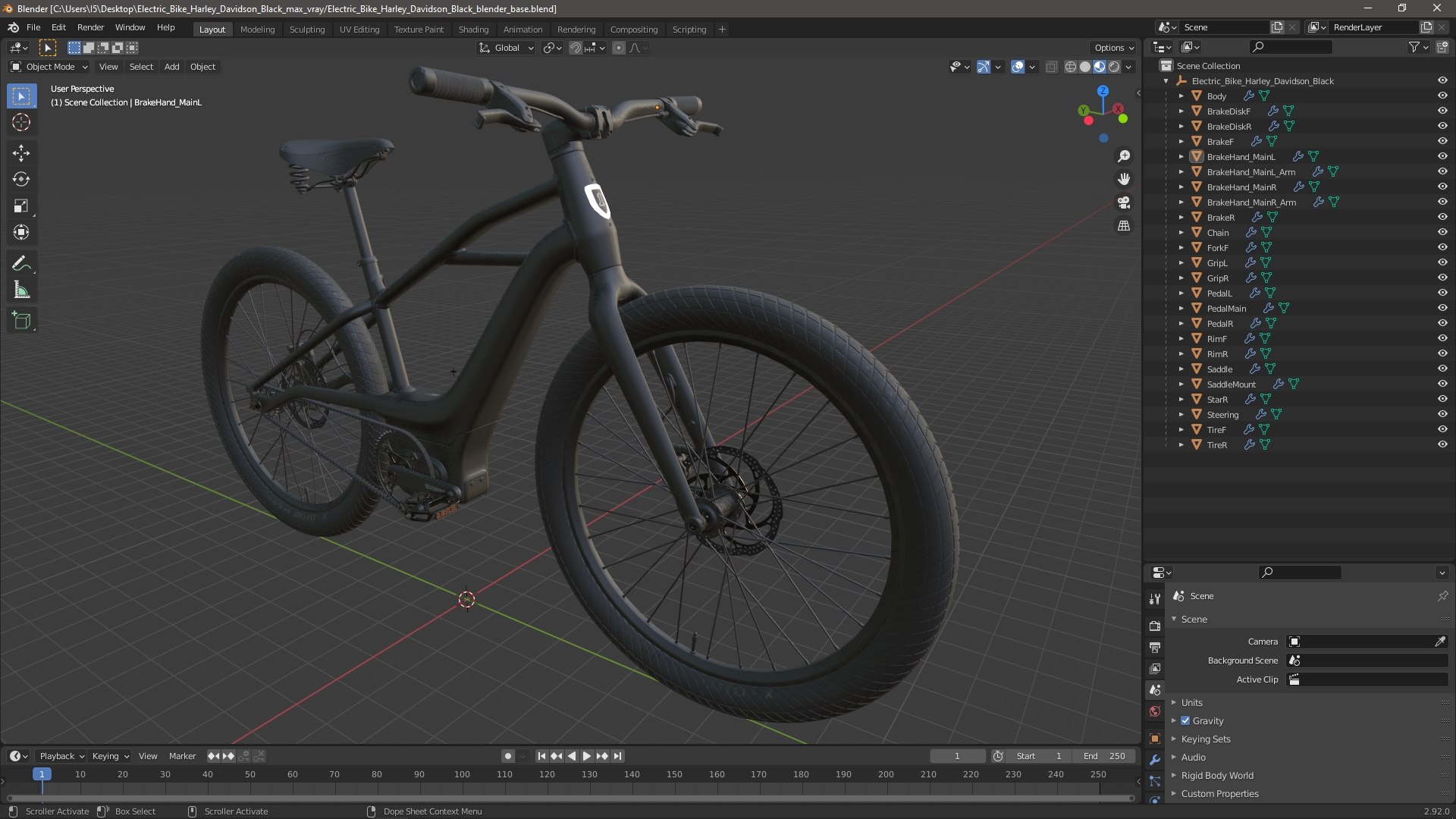1456x819 pixels.
Task: Open the timeline Marker menu
Action: tap(182, 756)
